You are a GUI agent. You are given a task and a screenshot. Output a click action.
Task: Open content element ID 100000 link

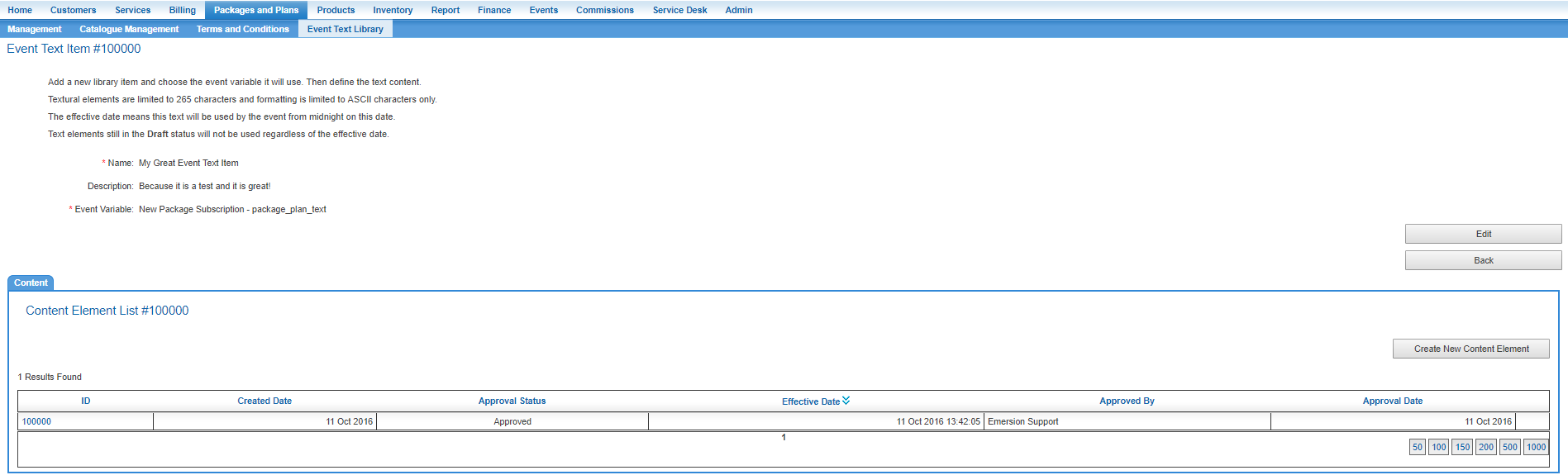tap(36, 421)
